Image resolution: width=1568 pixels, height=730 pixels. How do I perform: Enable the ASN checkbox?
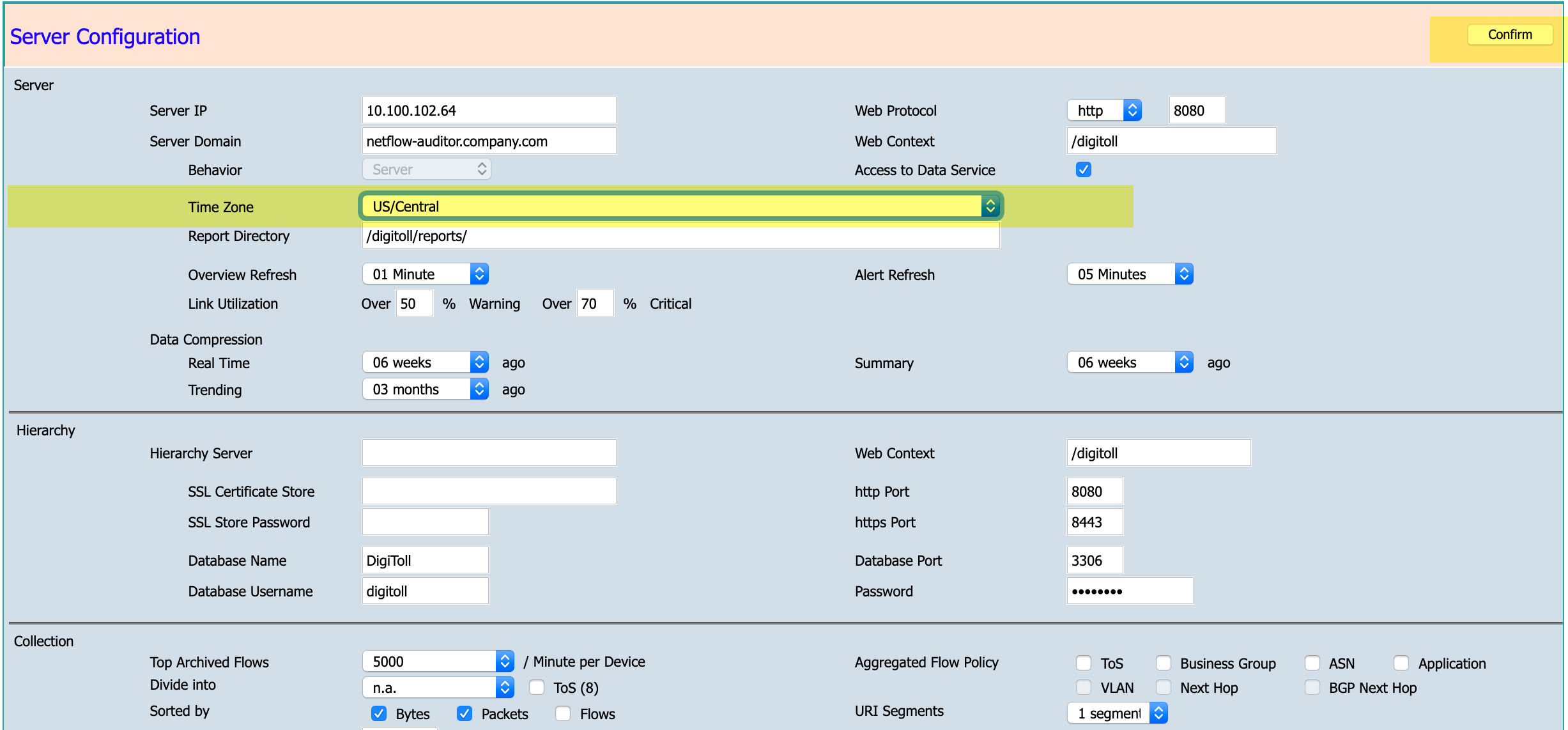[x=1312, y=663]
